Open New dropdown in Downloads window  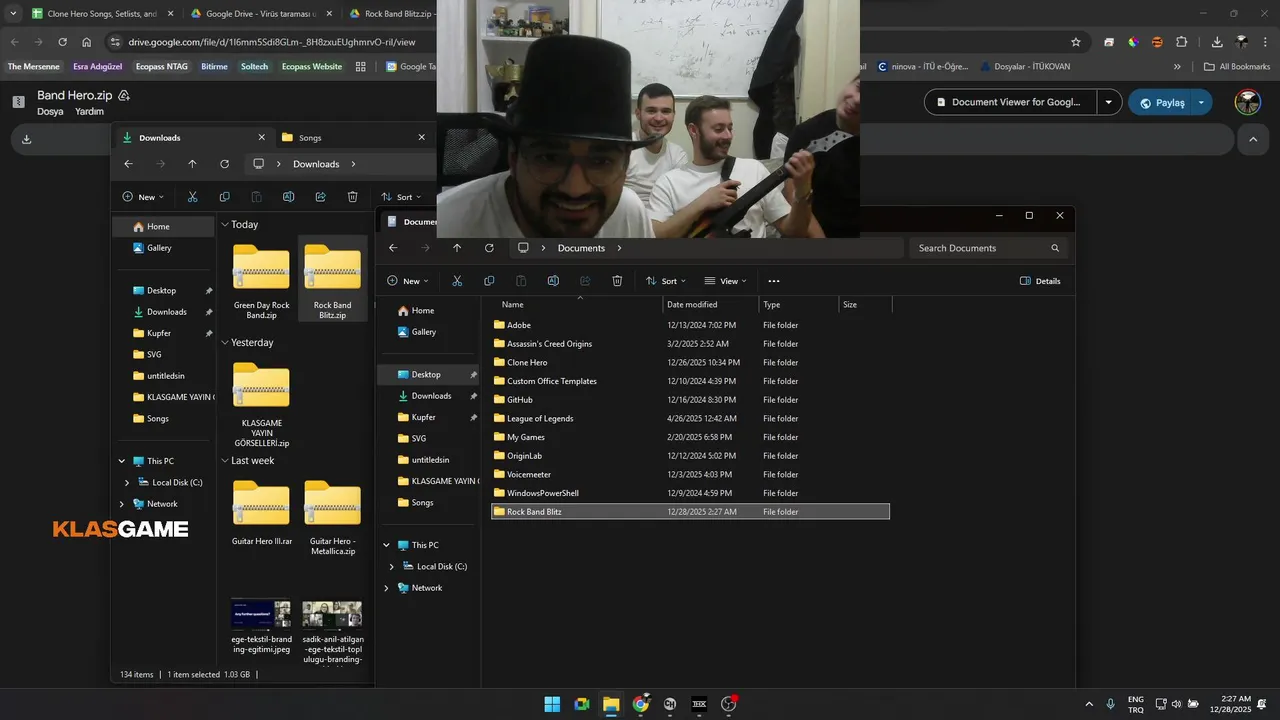(143, 197)
